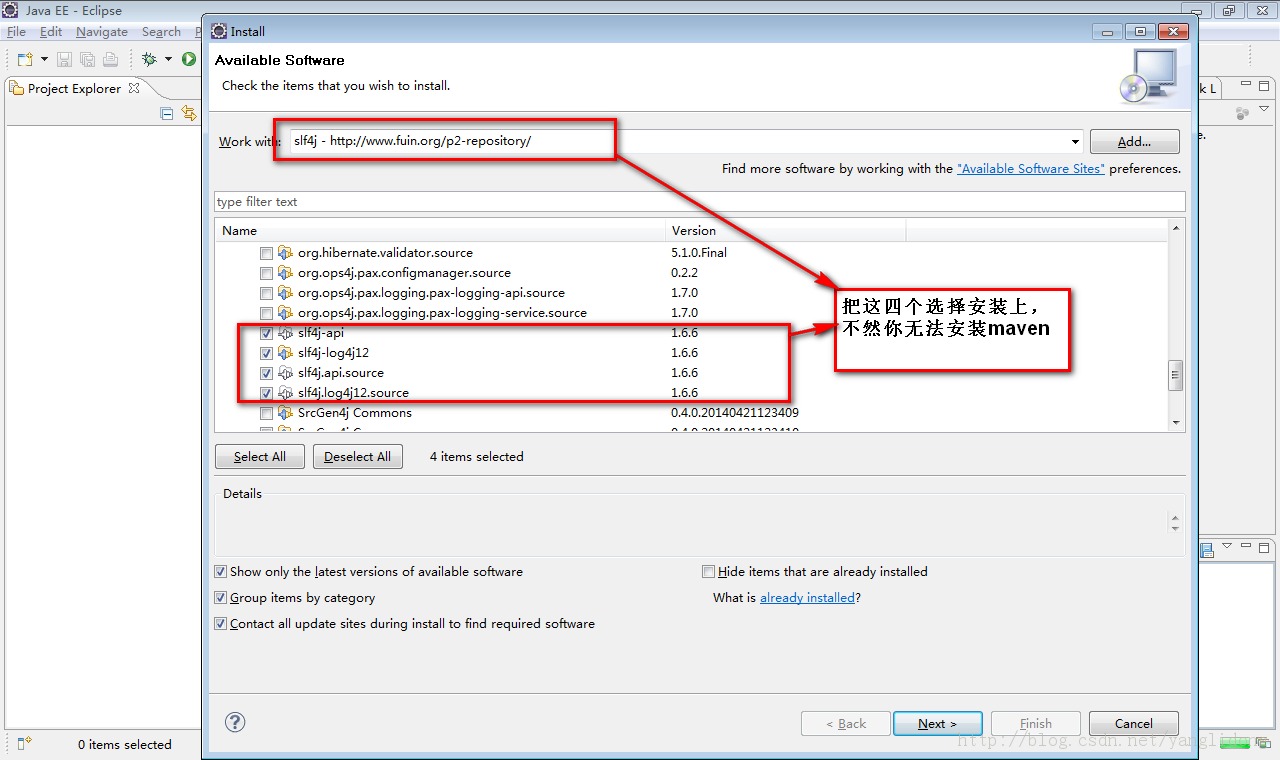Click the software list scroll-down arrow
The image size is (1280, 760).
[x=1176, y=423]
